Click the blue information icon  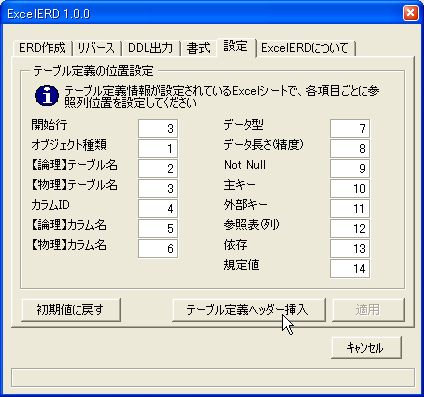[x=47, y=96]
